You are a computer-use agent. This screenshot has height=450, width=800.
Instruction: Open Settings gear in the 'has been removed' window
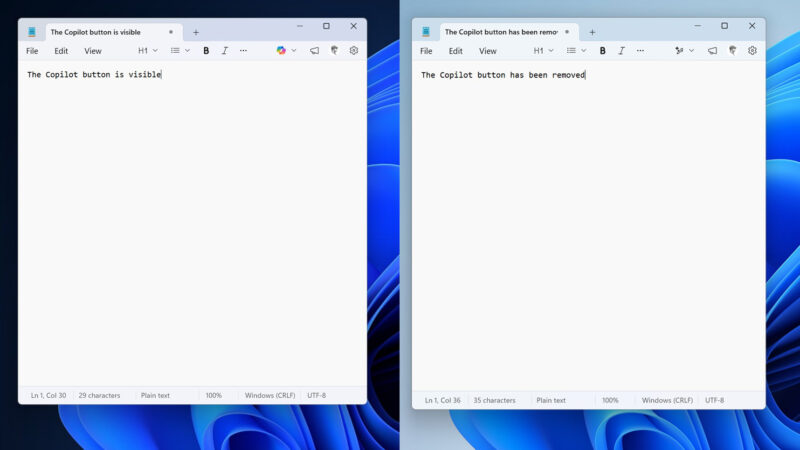click(752, 50)
